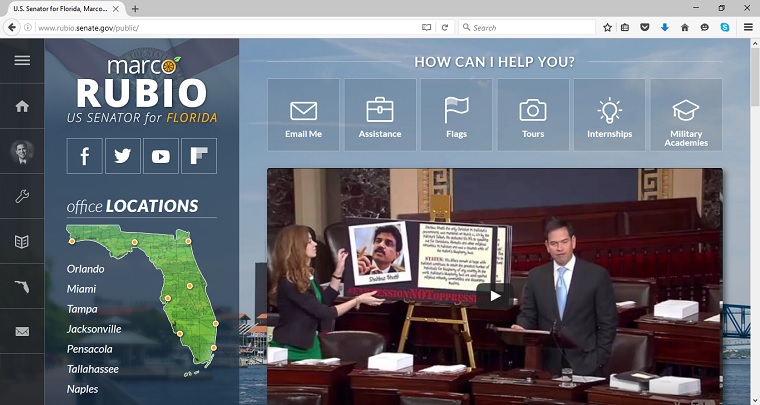The width and height of the screenshot is (760, 405).
Task: Save page to Pocket
Action: tap(645, 28)
